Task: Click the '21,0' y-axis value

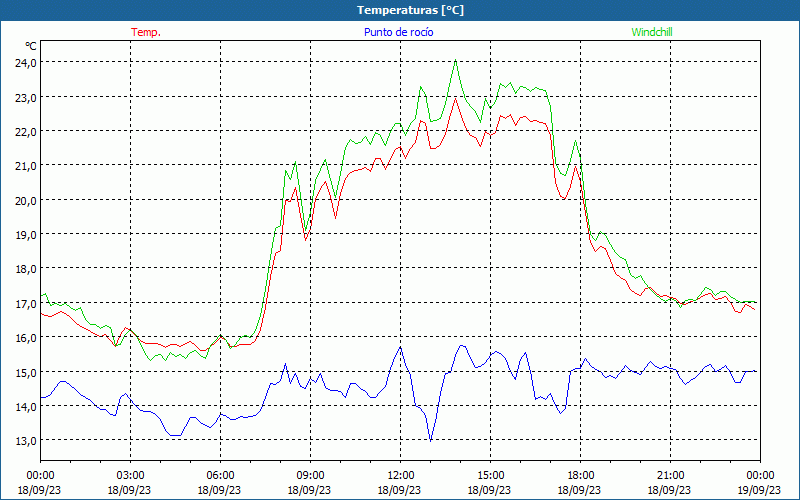Action: pos(25,166)
